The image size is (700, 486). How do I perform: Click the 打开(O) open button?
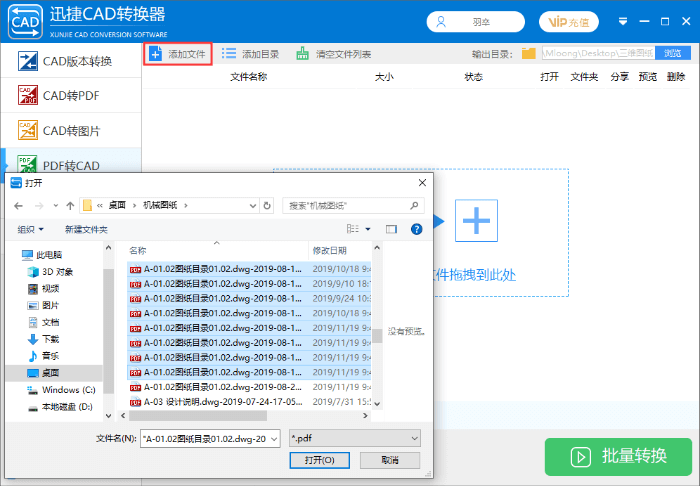pyautogui.click(x=320, y=460)
